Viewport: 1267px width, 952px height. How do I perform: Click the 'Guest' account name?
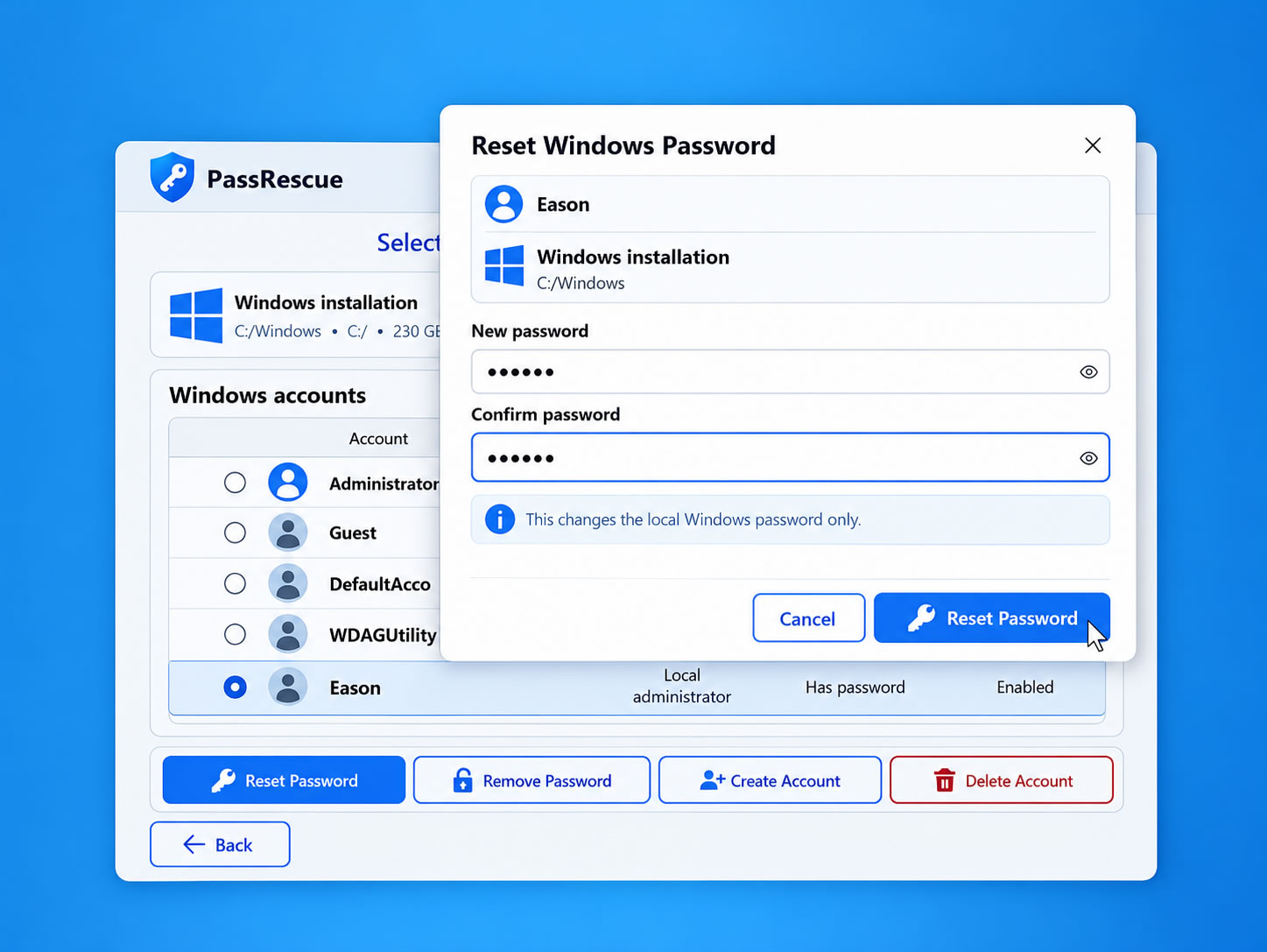click(x=353, y=533)
